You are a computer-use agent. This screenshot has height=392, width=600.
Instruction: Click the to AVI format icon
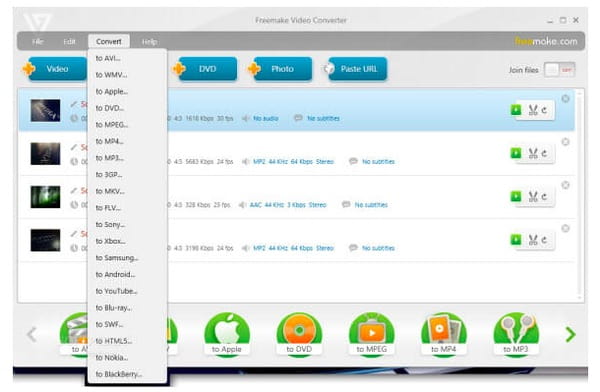click(x=74, y=335)
